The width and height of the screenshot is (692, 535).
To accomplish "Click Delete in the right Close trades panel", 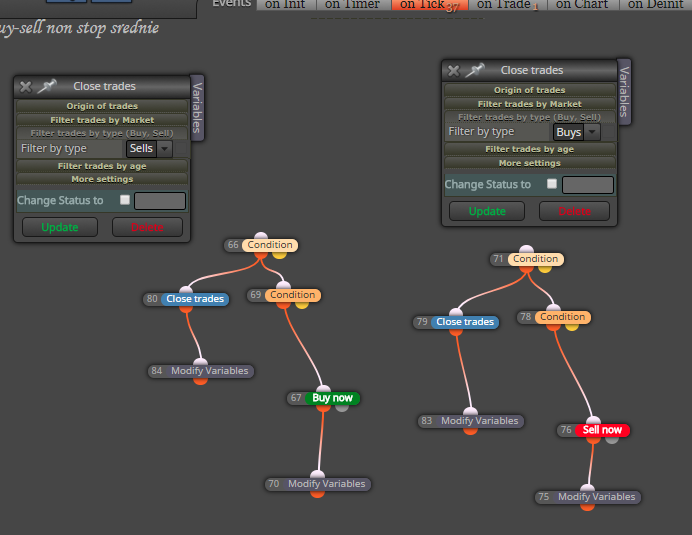I will pyautogui.click(x=575, y=211).
